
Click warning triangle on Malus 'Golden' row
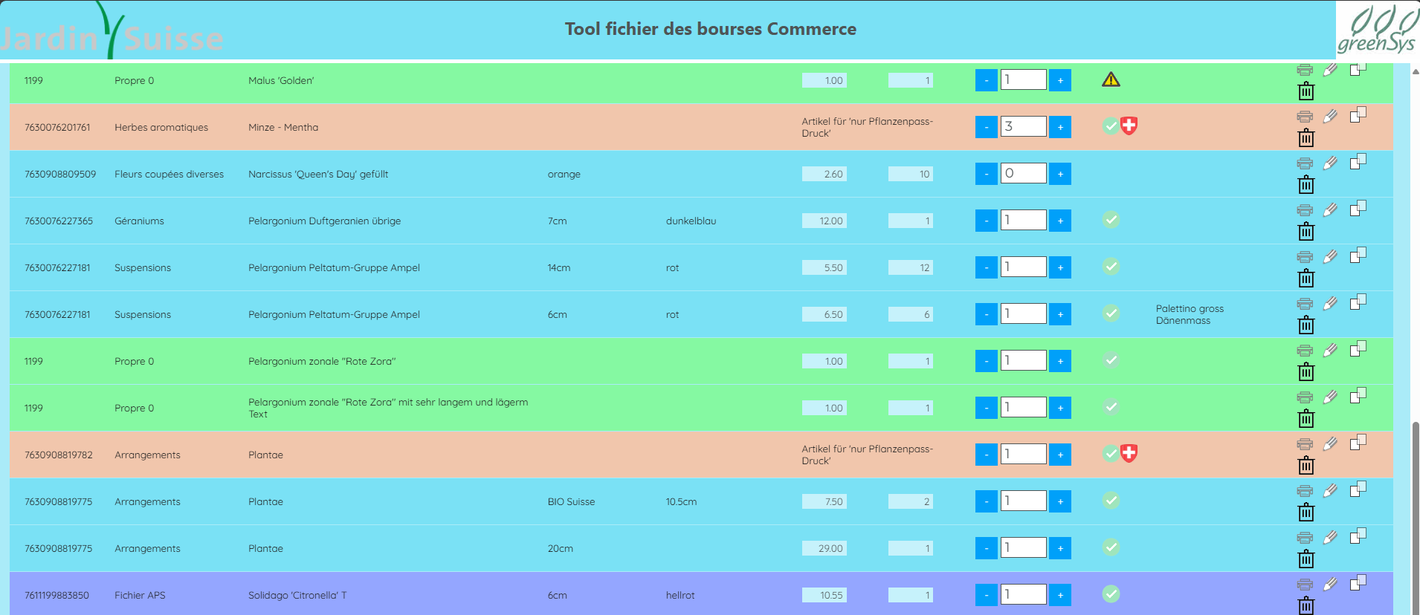[1110, 80]
